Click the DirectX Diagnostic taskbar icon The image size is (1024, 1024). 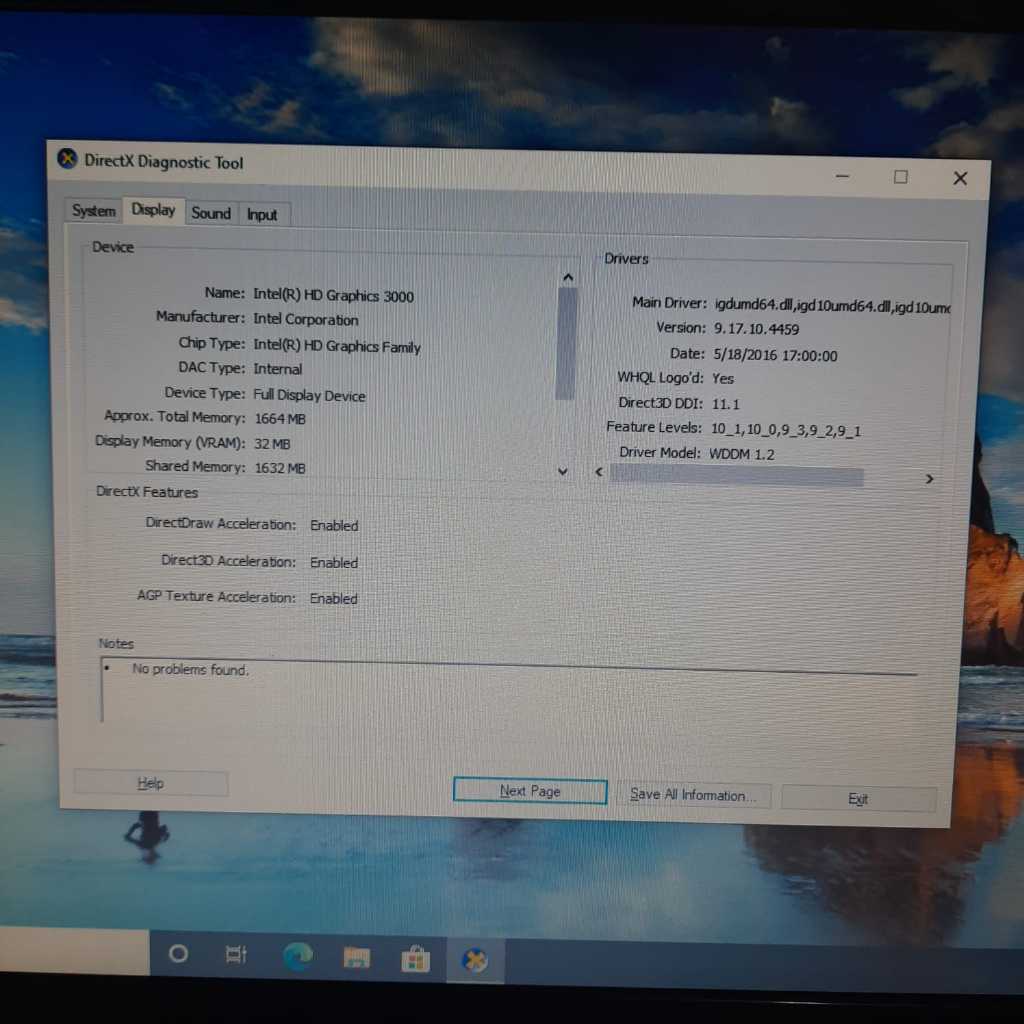pyautogui.click(x=475, y=960)
